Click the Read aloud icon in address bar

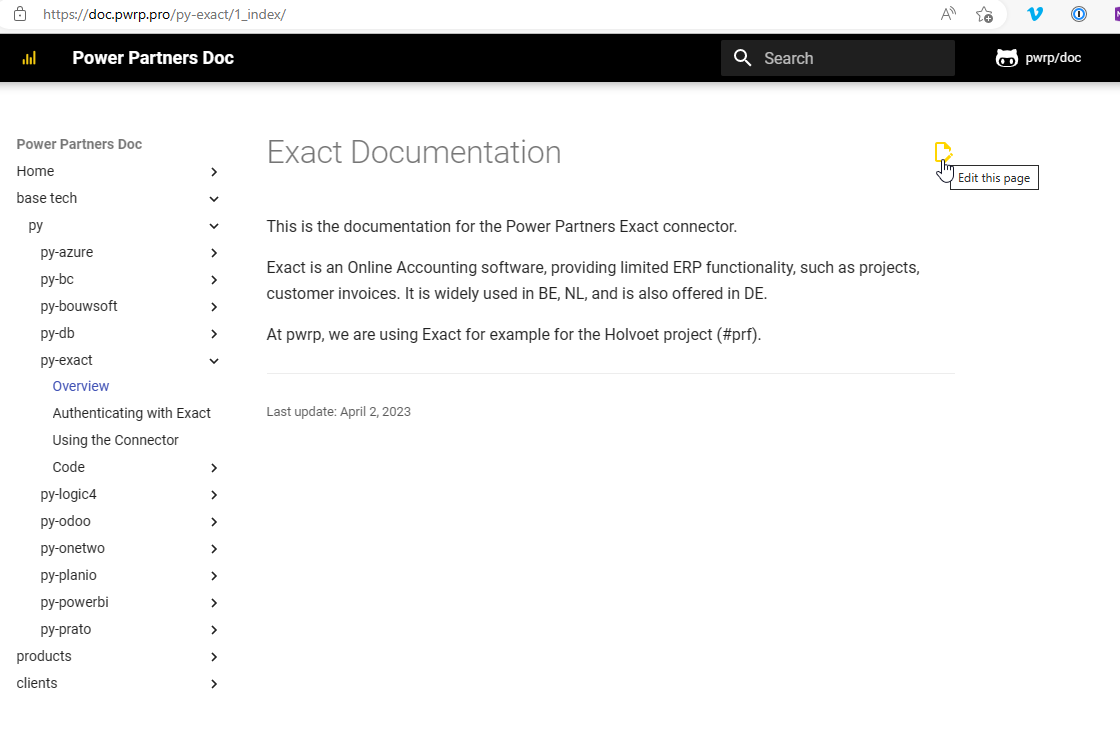[948, 14]
